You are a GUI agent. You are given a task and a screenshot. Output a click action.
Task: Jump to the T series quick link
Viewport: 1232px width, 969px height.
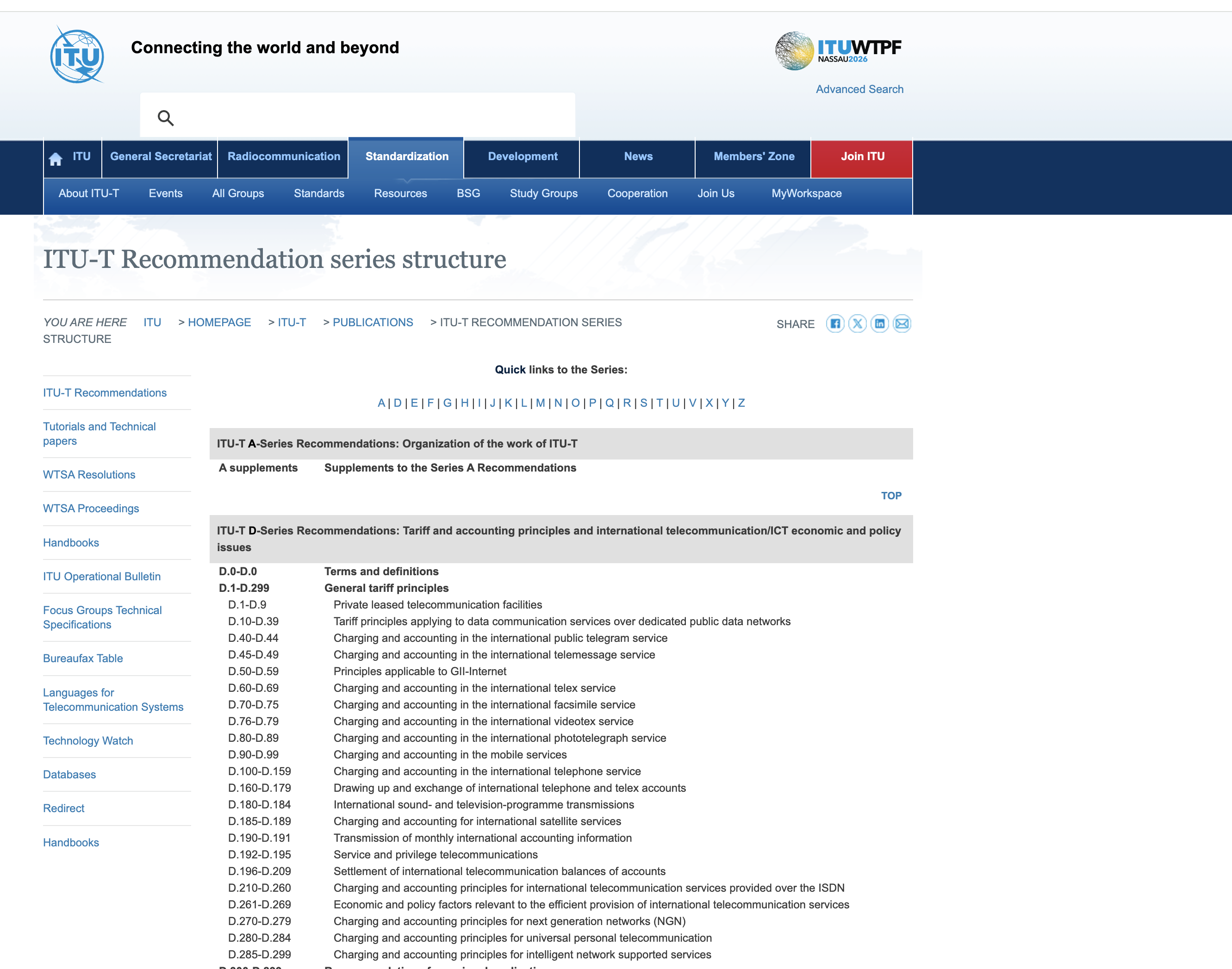[x=660, y=403]
